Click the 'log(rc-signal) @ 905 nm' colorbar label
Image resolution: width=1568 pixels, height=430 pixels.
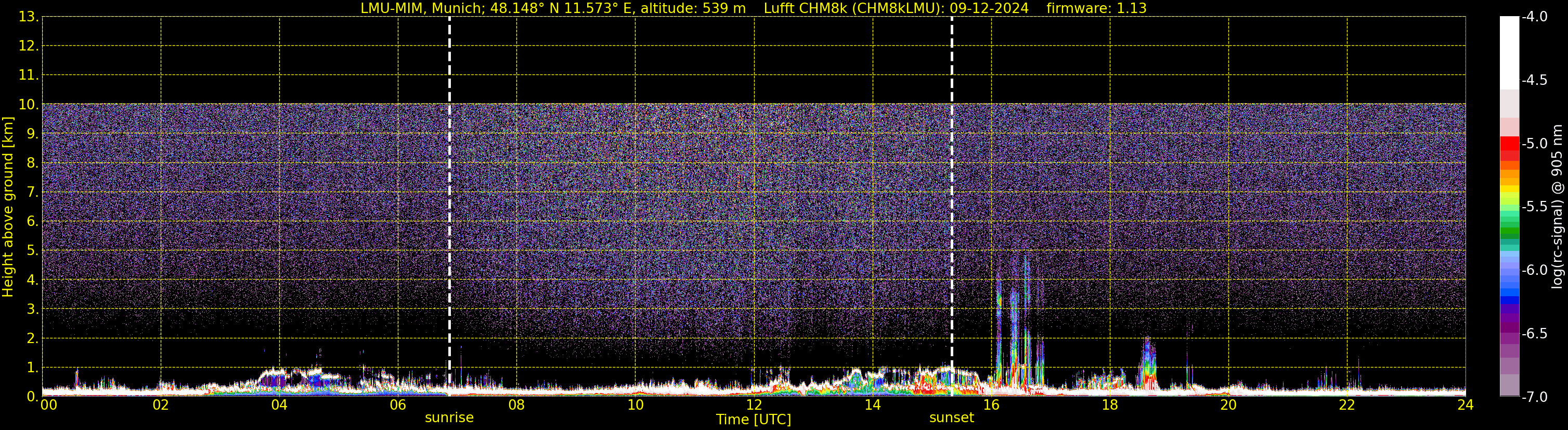[1557, 207]
